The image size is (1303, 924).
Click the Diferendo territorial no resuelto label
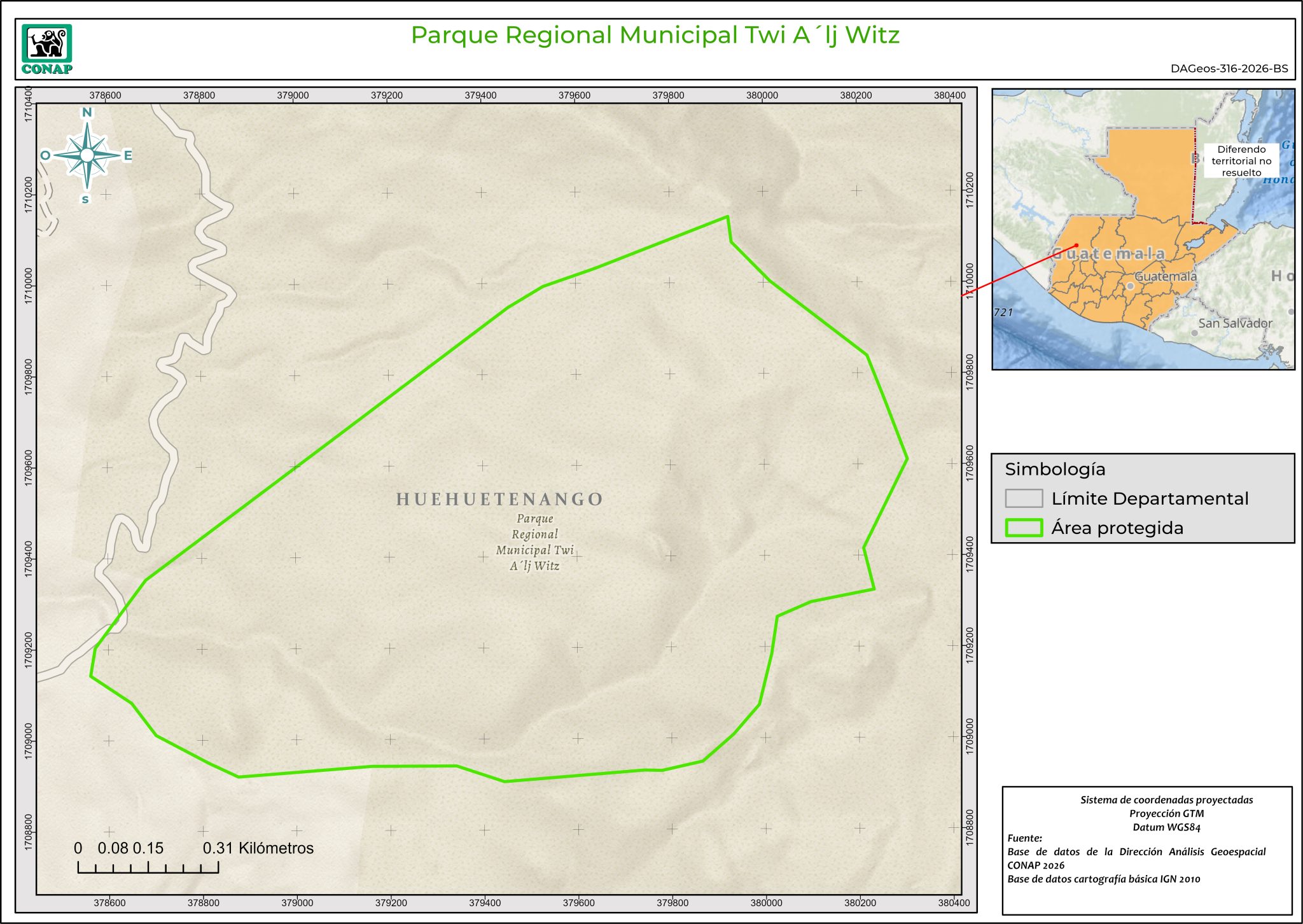[x=1241, y=161]
